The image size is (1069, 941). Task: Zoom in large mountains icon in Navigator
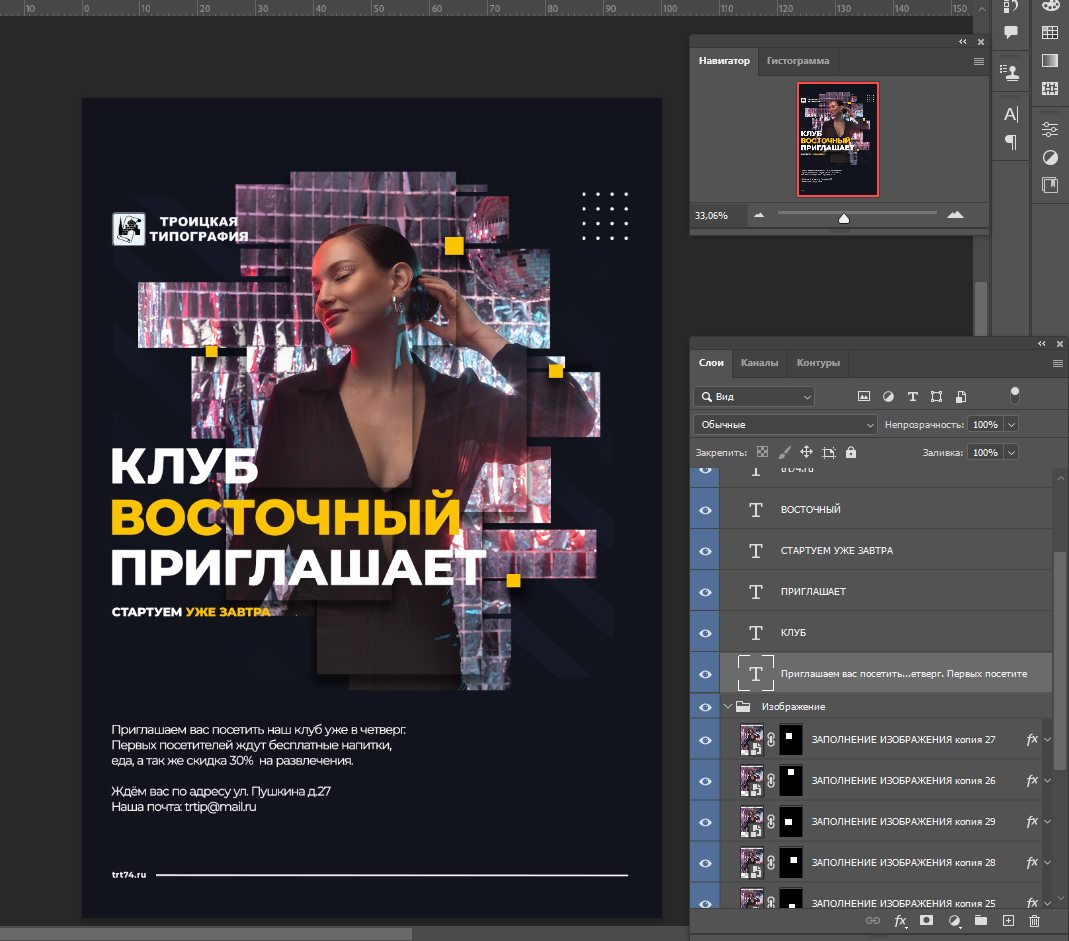pos(956,215)
